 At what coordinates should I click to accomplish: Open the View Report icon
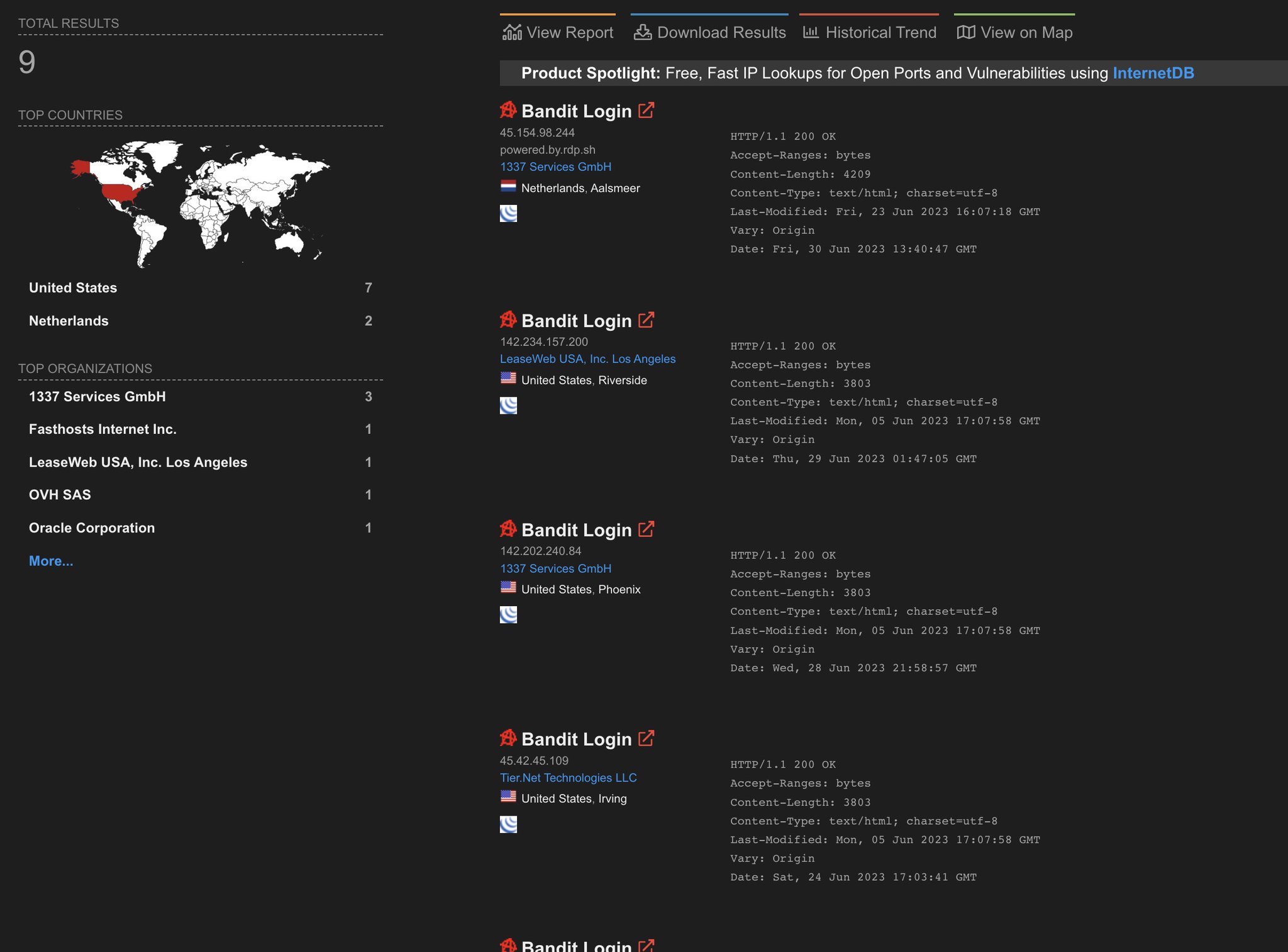pyautogui.click(x=512, y=31)
